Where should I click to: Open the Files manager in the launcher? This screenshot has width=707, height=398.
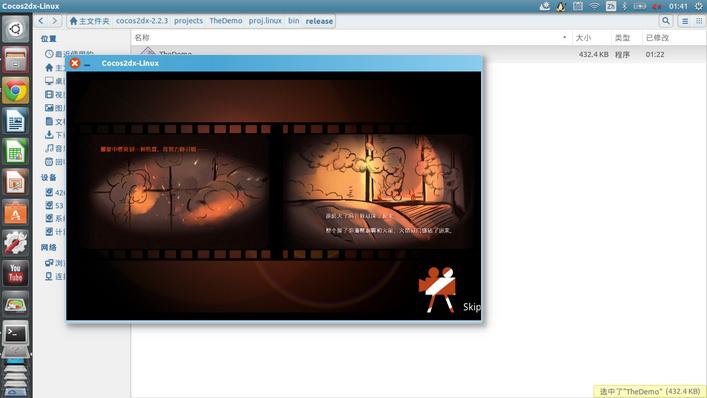pos(15,59)
